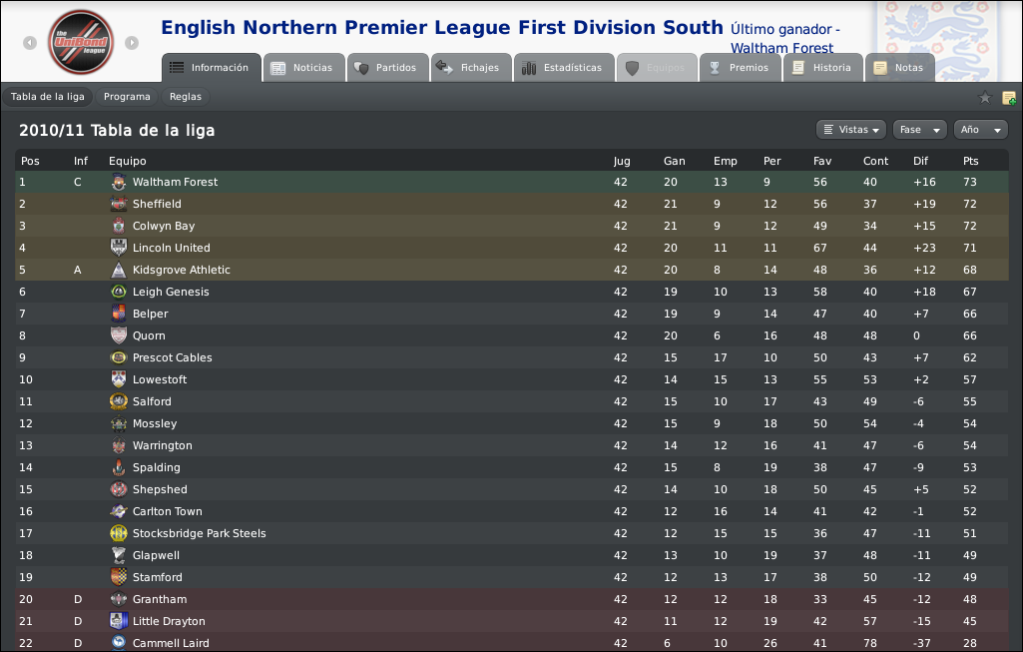The image size is (1023, 652).
Task: Select the Reglas view button
Action: coord(185,97)
